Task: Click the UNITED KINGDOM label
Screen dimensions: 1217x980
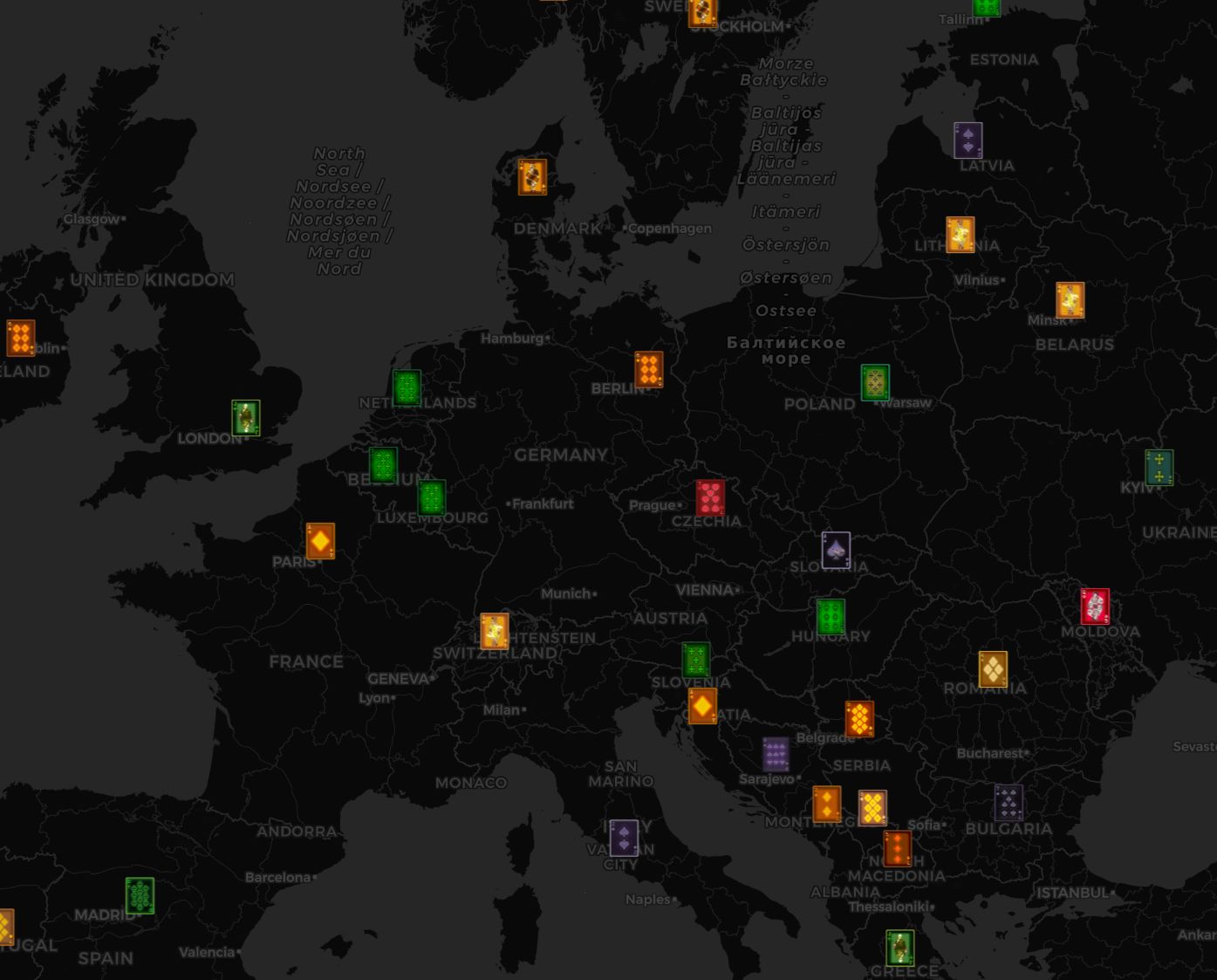Action: click(x=153, y=280)
